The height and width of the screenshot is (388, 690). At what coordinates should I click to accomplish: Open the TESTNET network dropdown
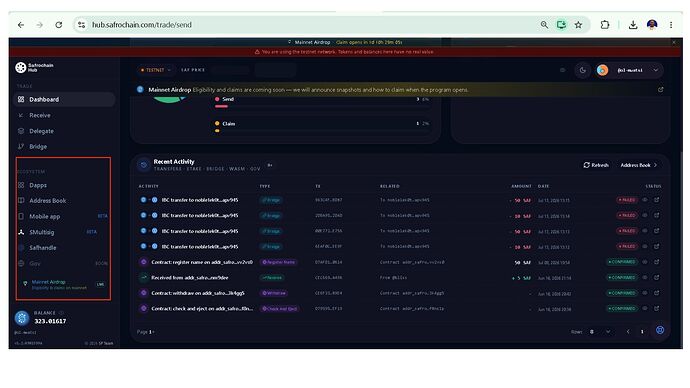click(x=155, y=70)
